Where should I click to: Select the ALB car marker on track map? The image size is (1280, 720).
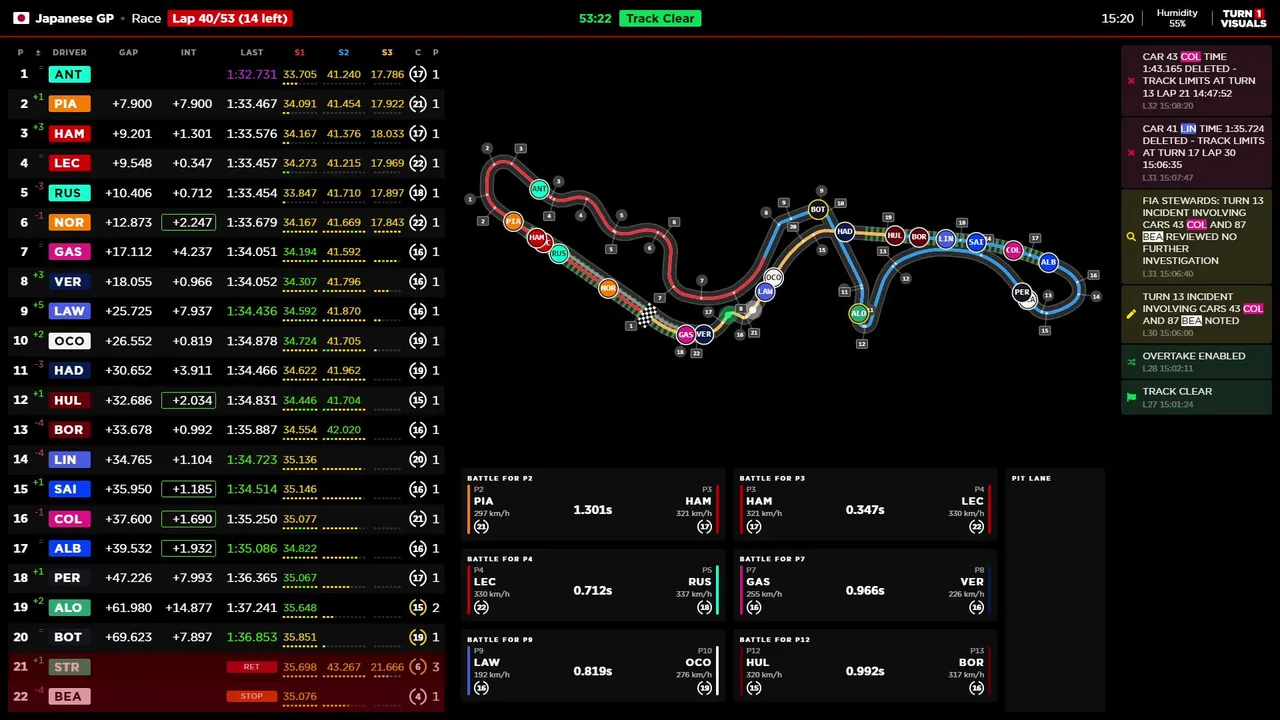(1048, 262)
